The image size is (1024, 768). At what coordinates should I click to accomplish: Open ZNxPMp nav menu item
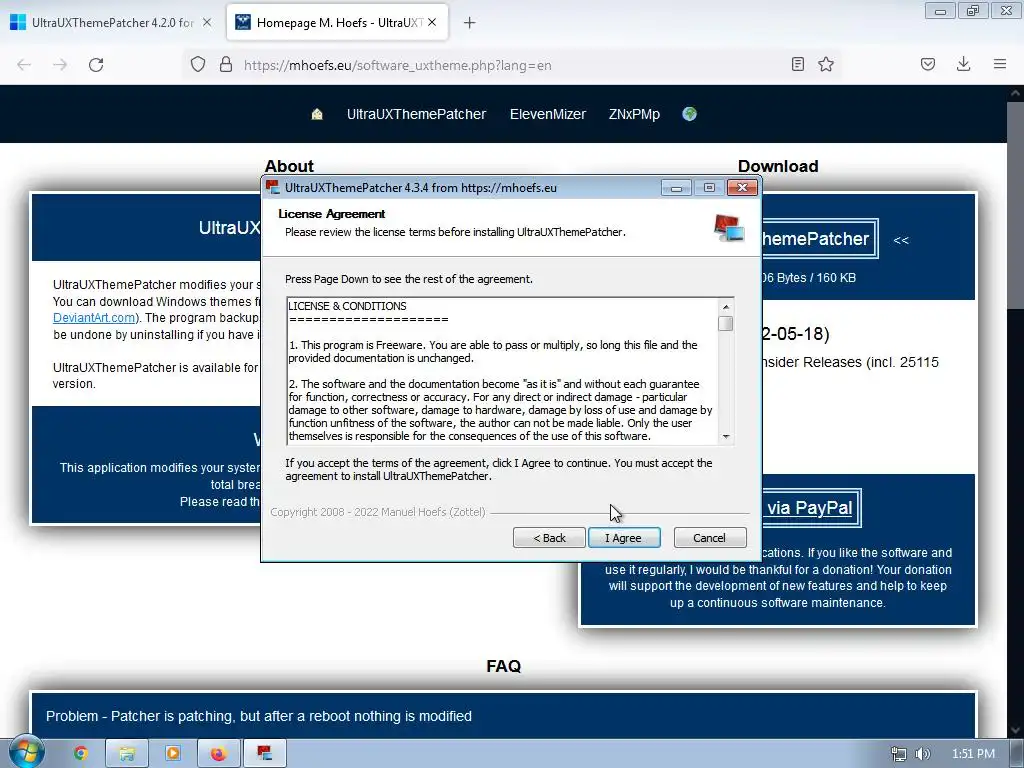click(x=634, y=114)
